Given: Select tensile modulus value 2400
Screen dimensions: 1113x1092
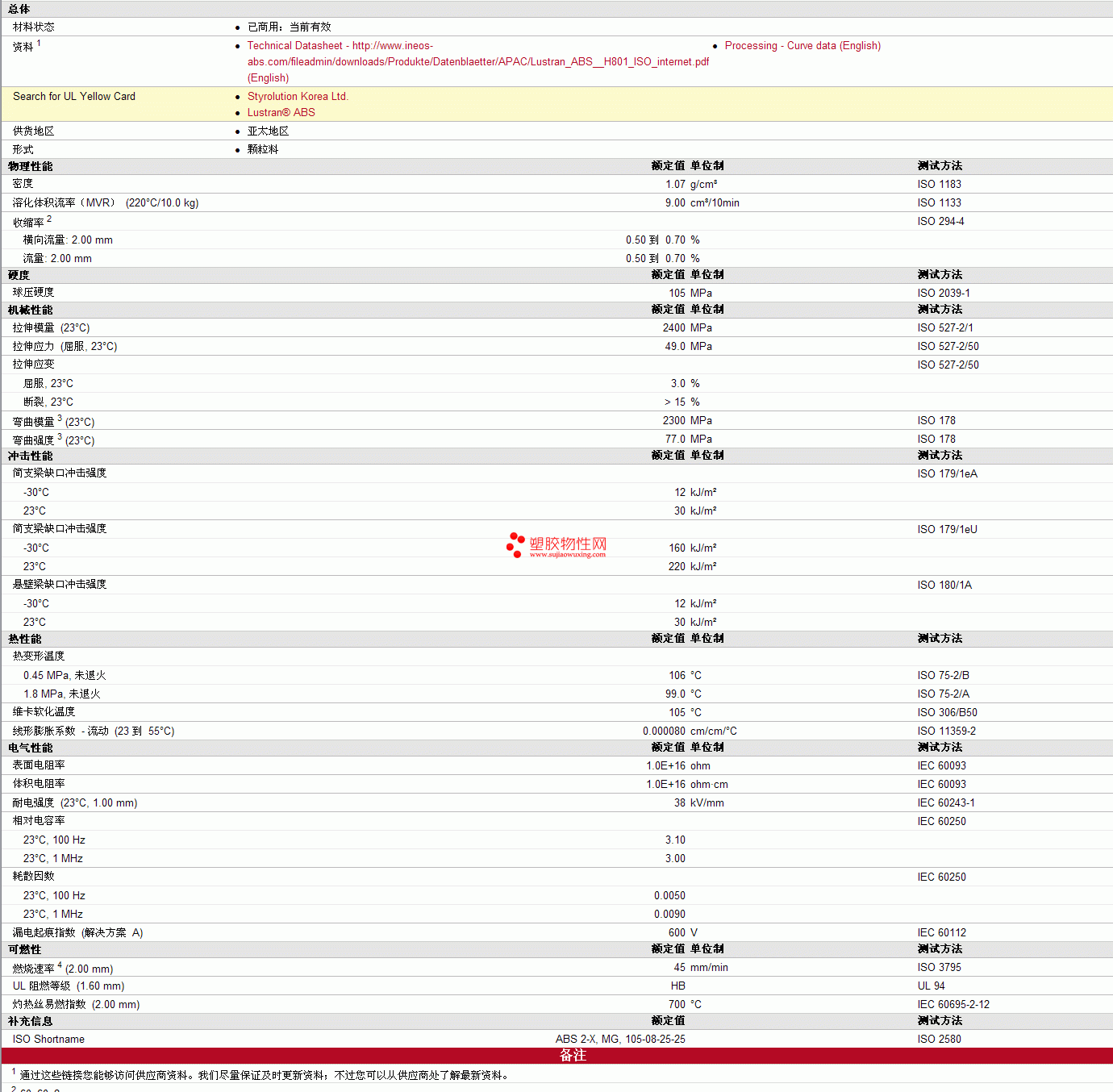Looking at the screenshot, I should tap(674, 327).
